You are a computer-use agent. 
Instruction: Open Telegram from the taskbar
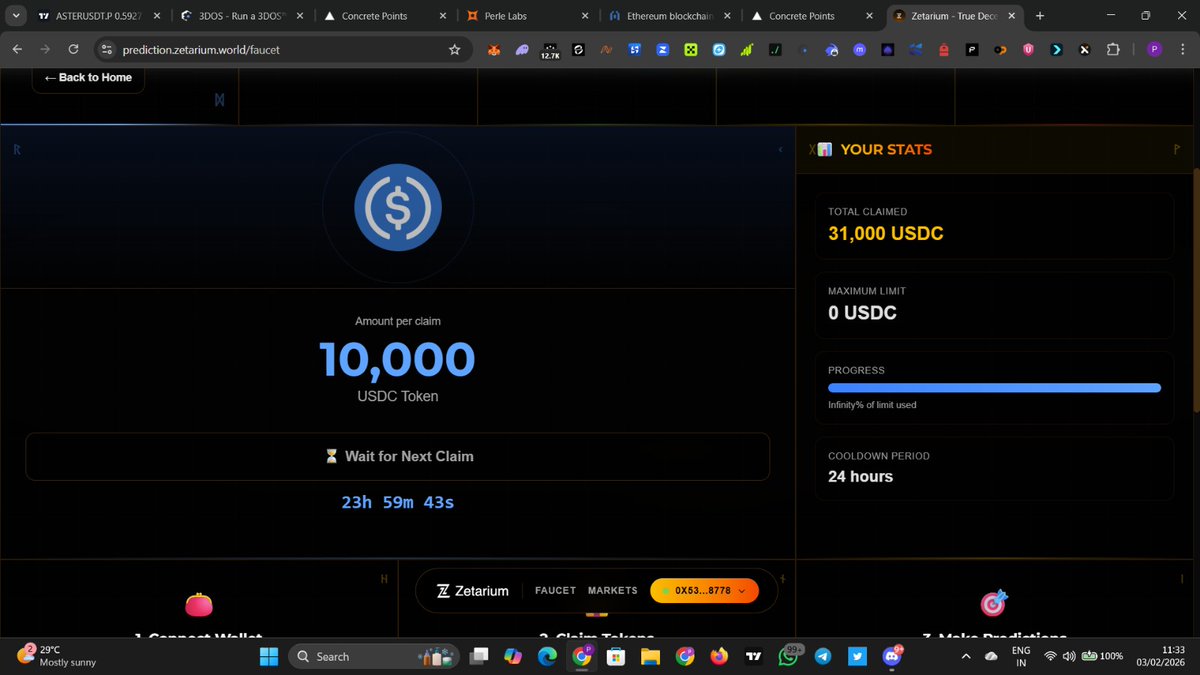coord(823,656)
